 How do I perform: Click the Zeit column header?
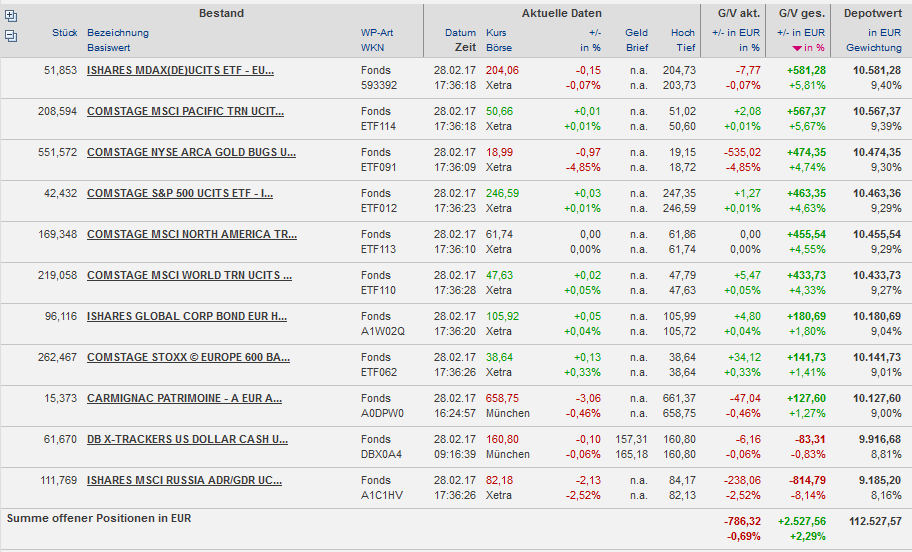[x=465, y=48]
